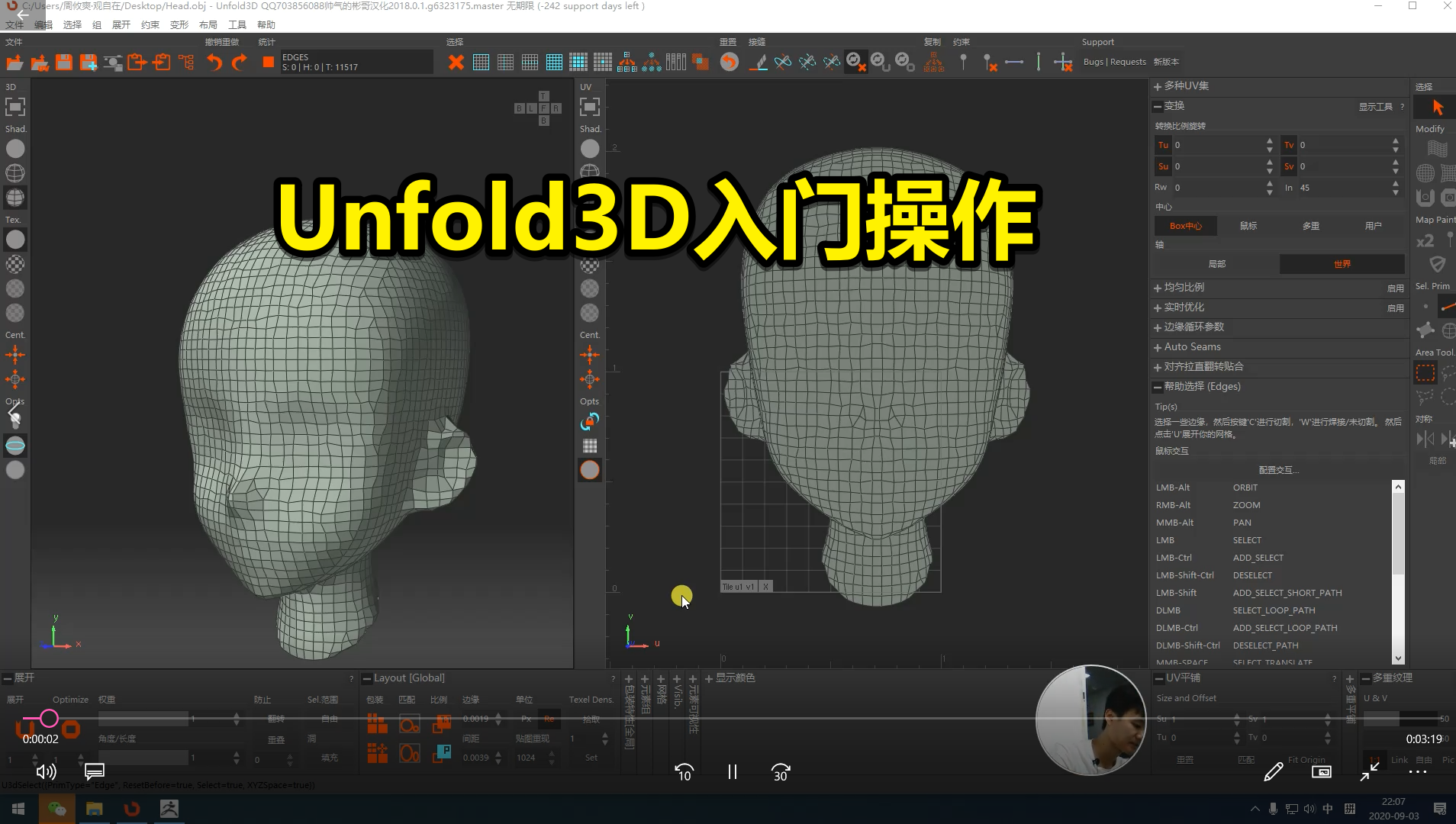
Task: Select the orange arrow selection tool
Action: (x=1438, y=108)
